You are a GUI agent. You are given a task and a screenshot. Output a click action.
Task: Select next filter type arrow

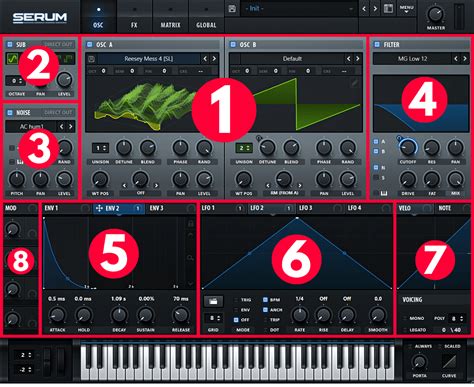pyautogui.click(x=465, y=59)
